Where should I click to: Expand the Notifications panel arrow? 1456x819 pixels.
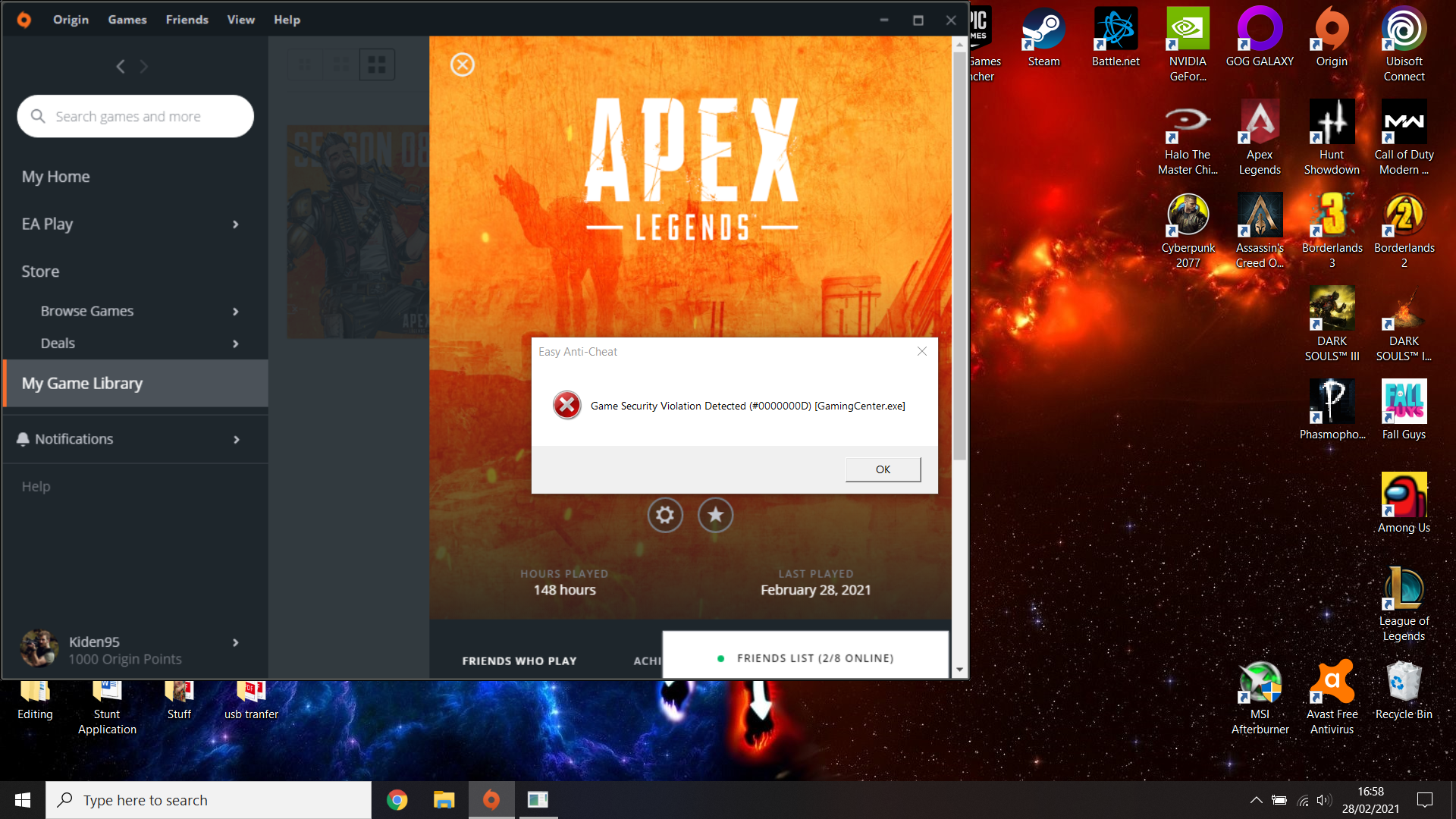(x=237, y=440)
